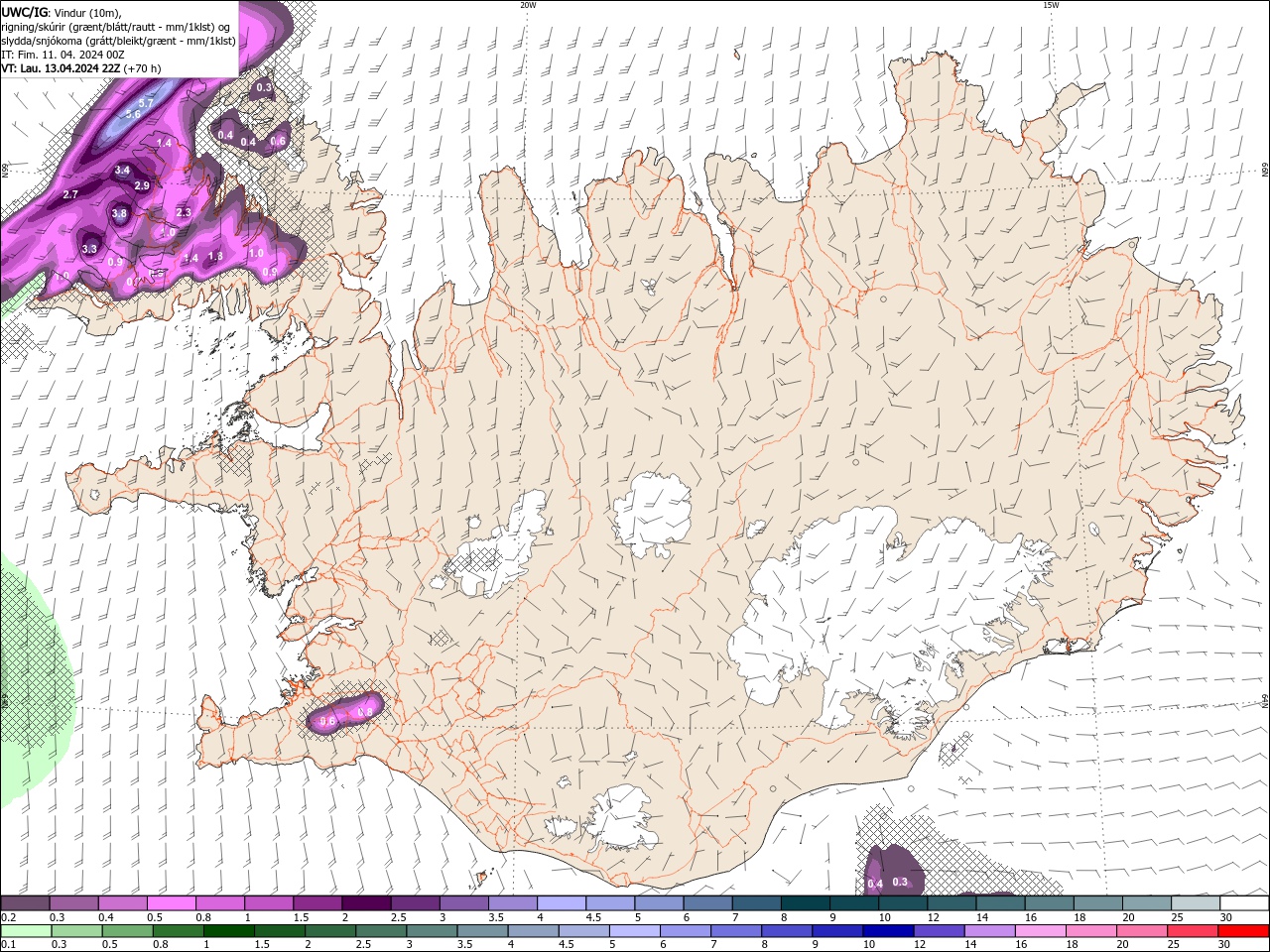Click the 'rigning/skúrir' legend description line
Image resolution: width=1270 pixels, height=952 pixels.
(x=117, y=27)
